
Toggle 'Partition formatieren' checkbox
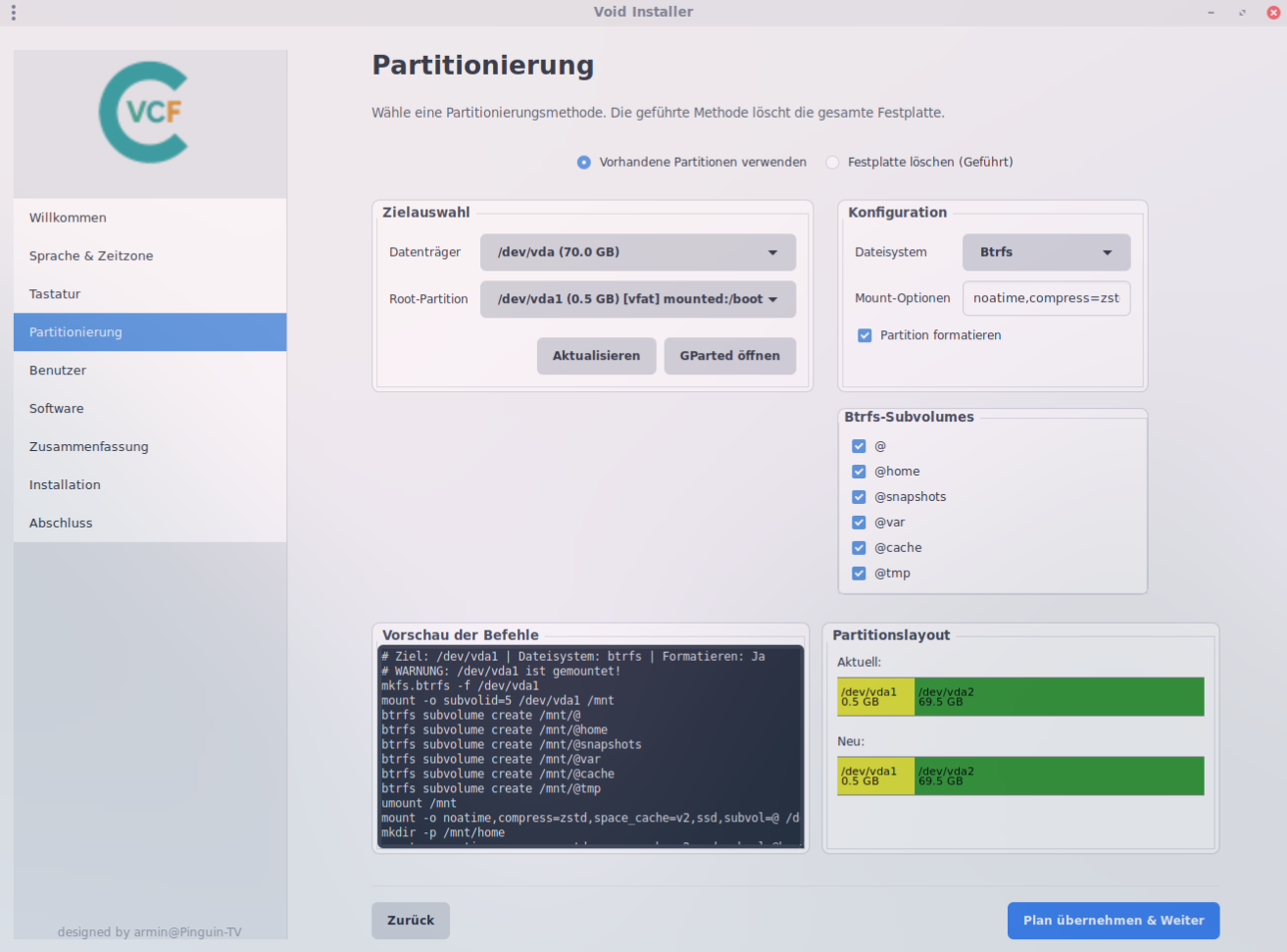[865, 335]
